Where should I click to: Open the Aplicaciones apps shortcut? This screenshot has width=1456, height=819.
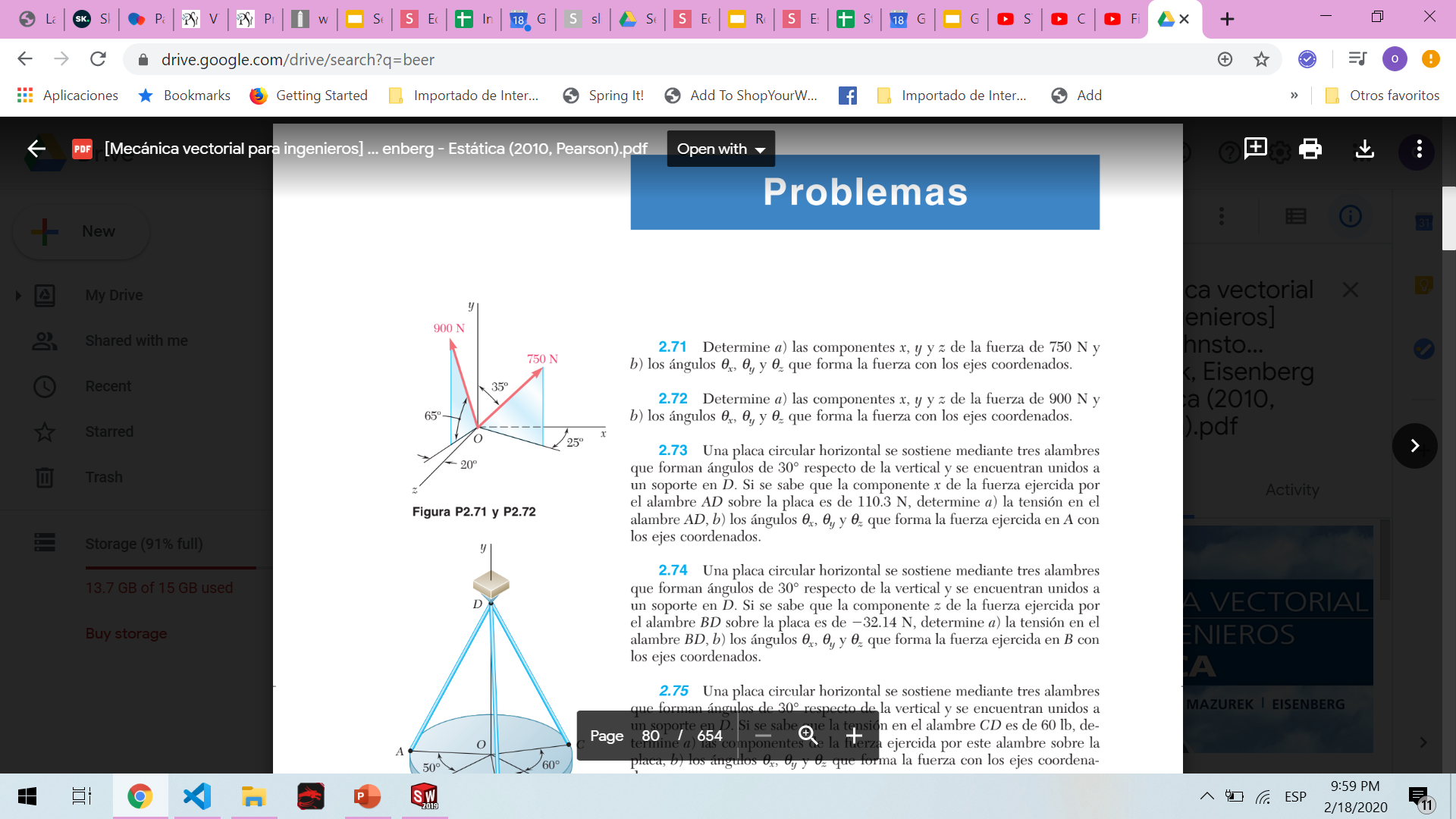(x=67, y=96)
